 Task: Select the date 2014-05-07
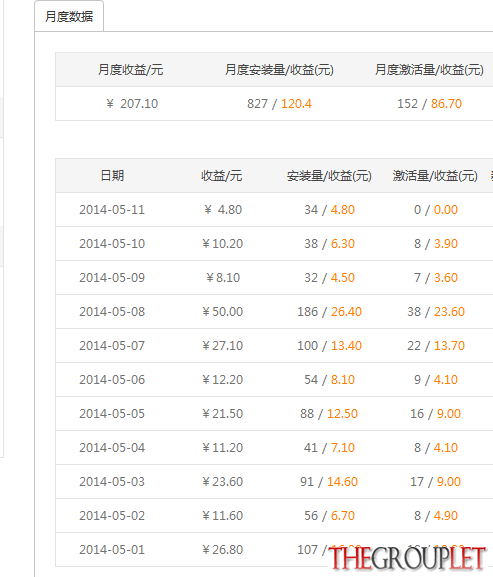112,346
